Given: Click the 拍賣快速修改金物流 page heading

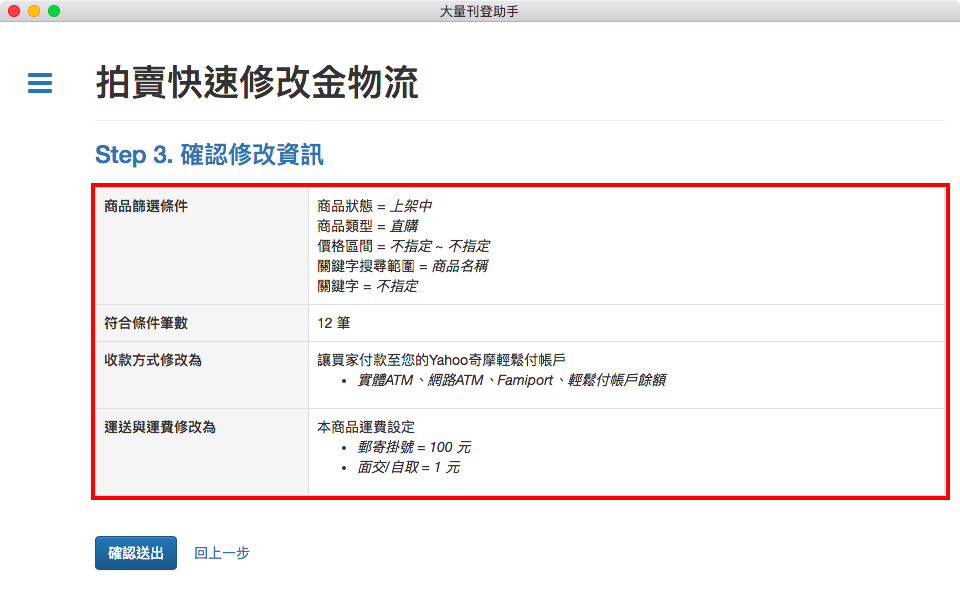Looking at the screenshot, I should pyautogui.click(x=257, y=84).
